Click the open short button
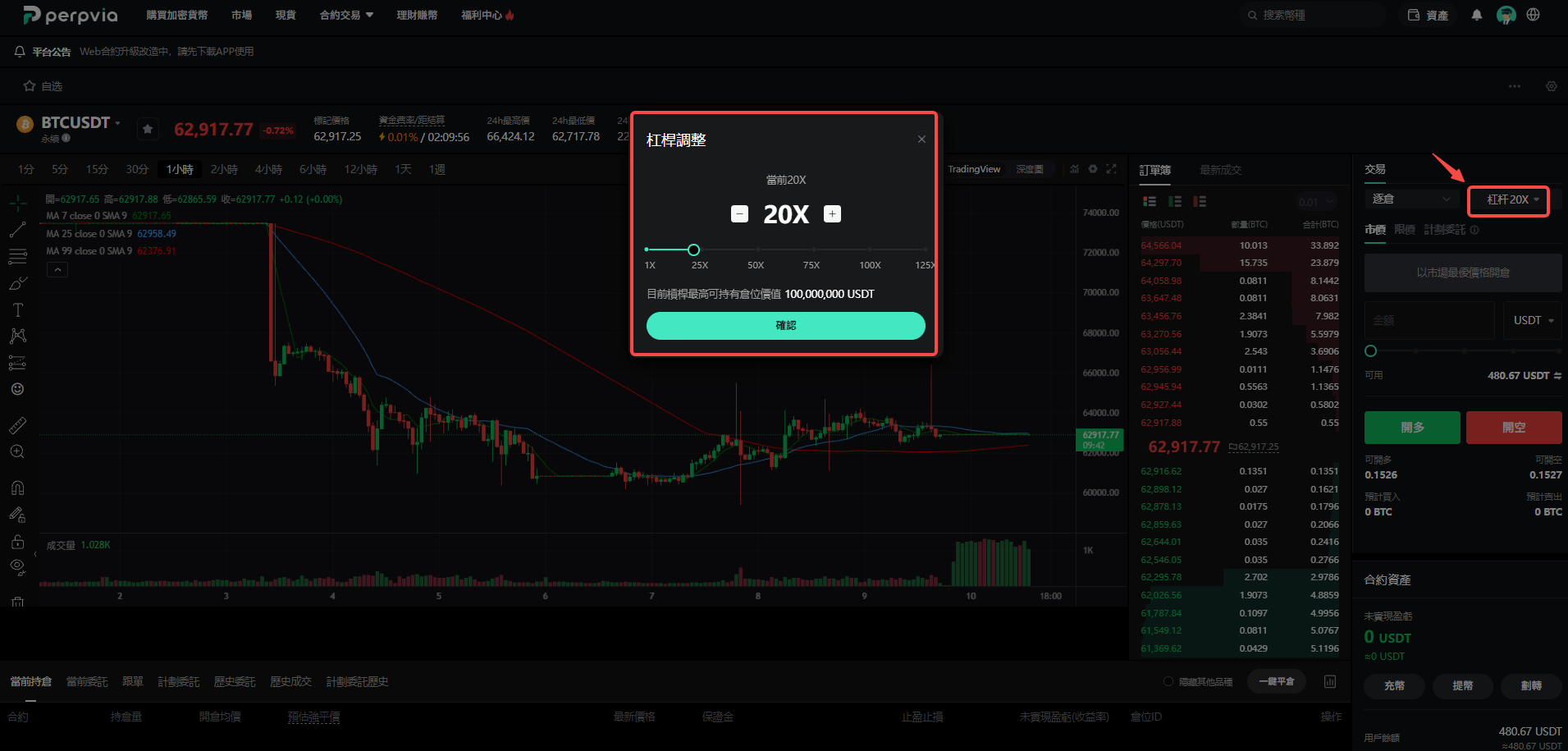 (1514, 428)
